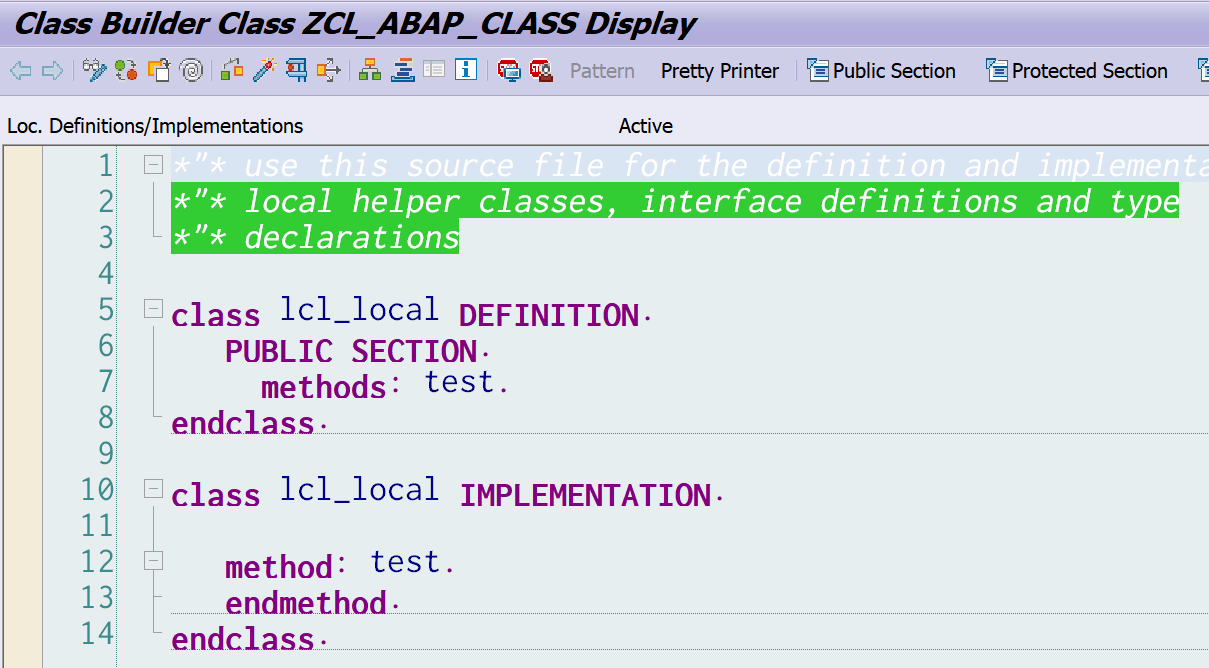Click the Active/Inactive switch icon
This screenshot has height=668, width=1209.
click(126, 70)
